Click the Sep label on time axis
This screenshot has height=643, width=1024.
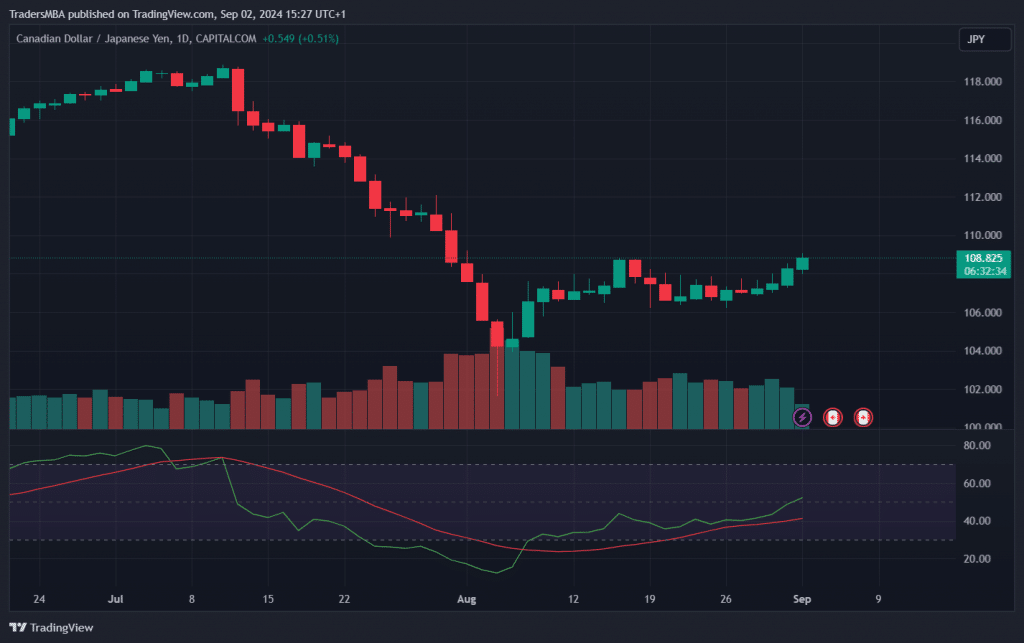(x=801, y=600)
